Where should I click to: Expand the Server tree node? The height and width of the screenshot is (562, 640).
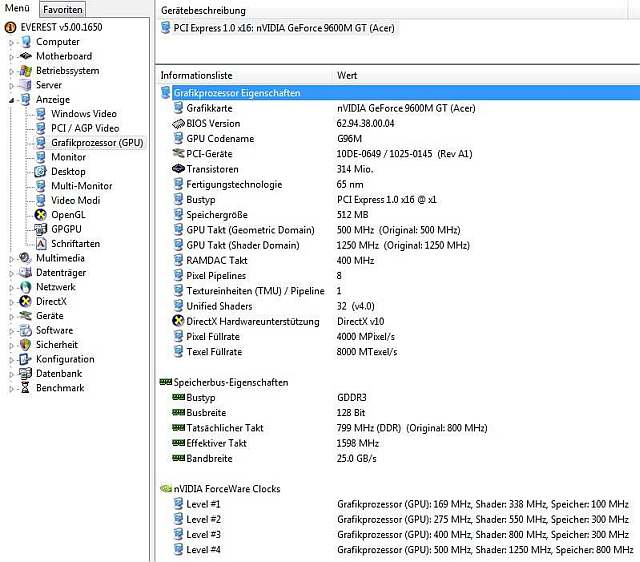coord(11,85)
